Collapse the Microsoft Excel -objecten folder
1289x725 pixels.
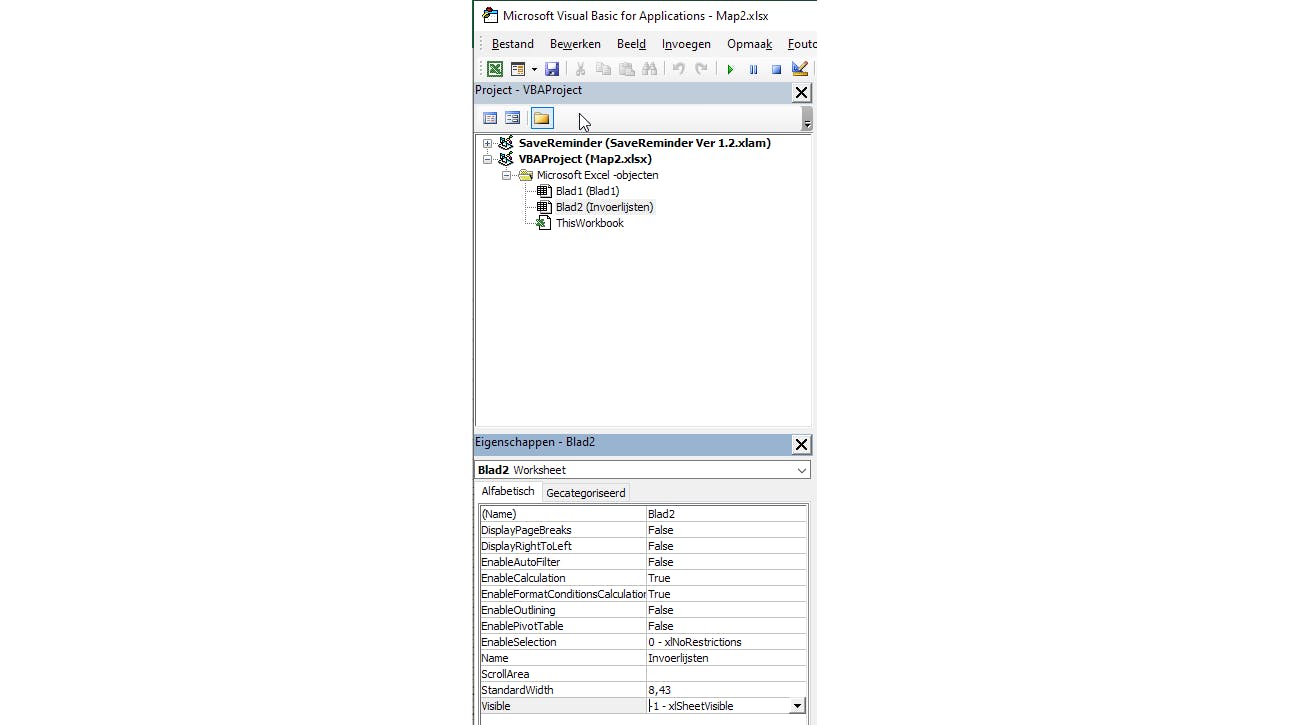click(507, 175)
